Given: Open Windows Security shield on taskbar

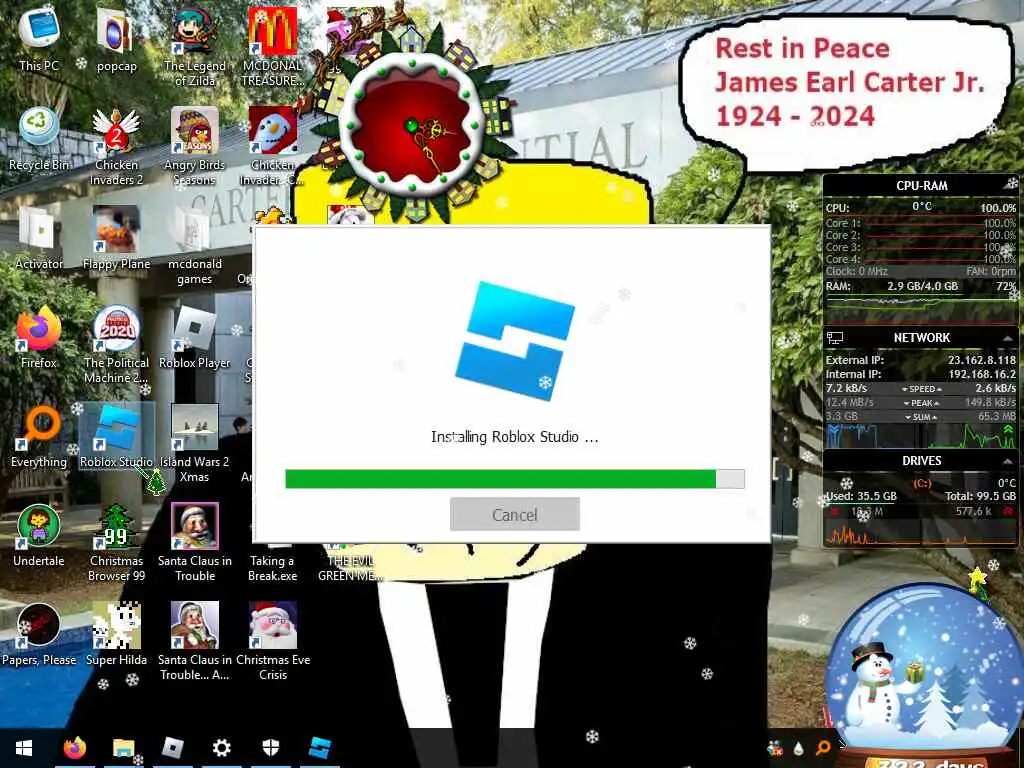Looking at the screenshot, I should point(270,748).
